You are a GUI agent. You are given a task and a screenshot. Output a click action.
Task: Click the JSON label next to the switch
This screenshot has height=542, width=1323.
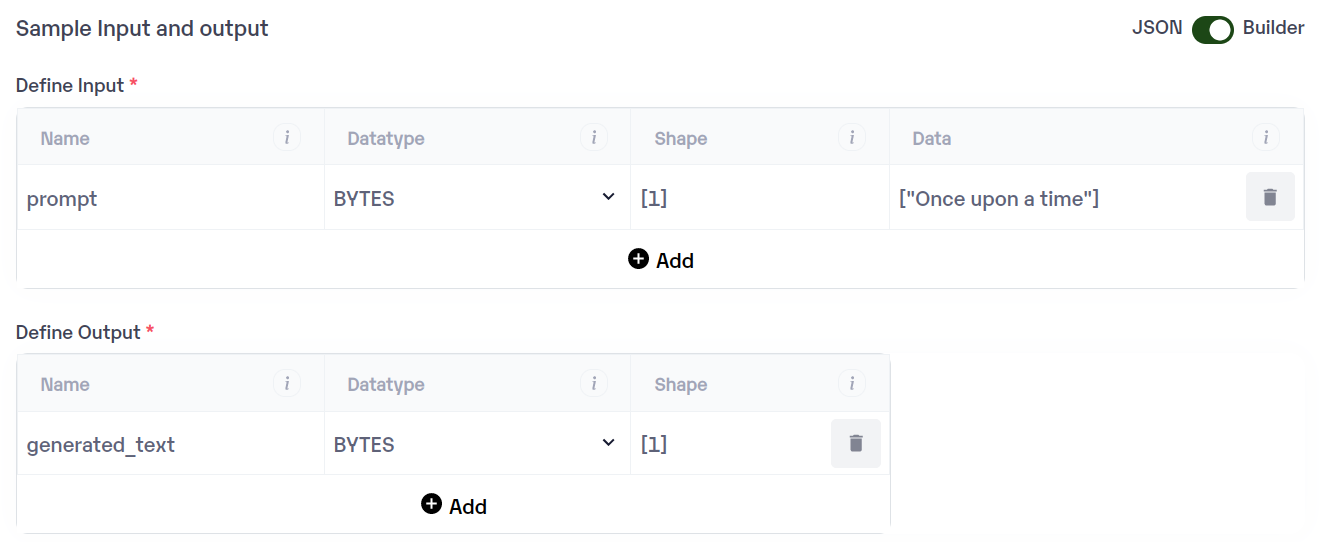[1157, 28]
